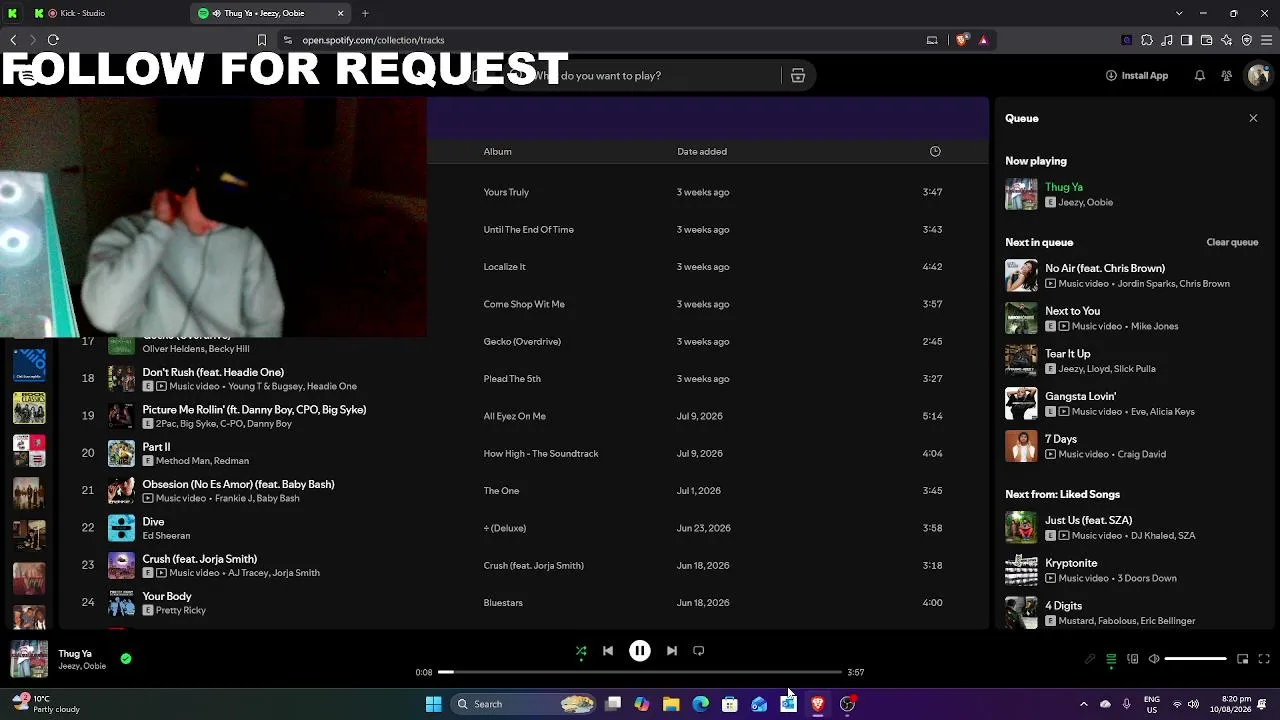Open the Windows Start menu
1280x720 pixels.
434,704
